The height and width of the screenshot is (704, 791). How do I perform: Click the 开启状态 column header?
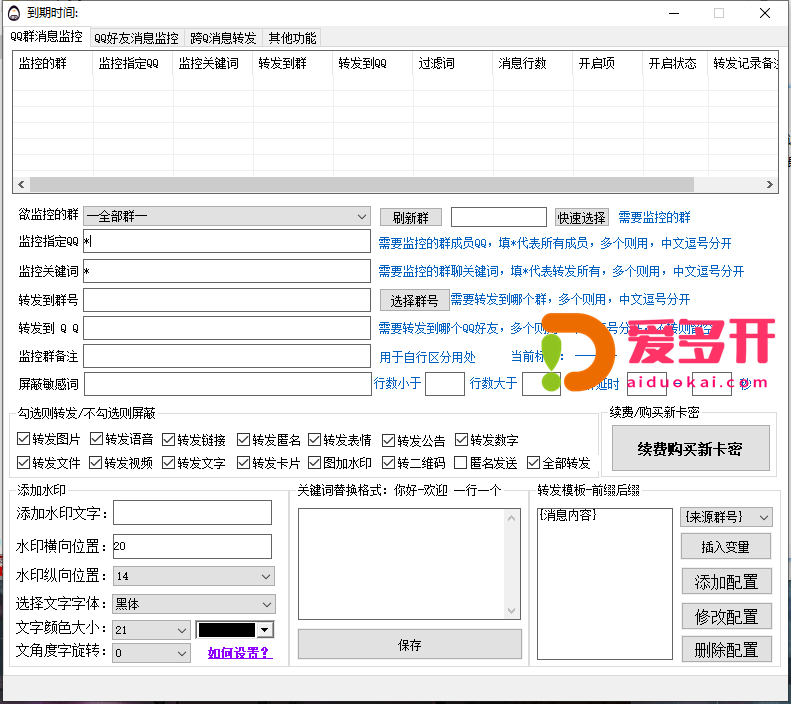click(x=675, y=63)
